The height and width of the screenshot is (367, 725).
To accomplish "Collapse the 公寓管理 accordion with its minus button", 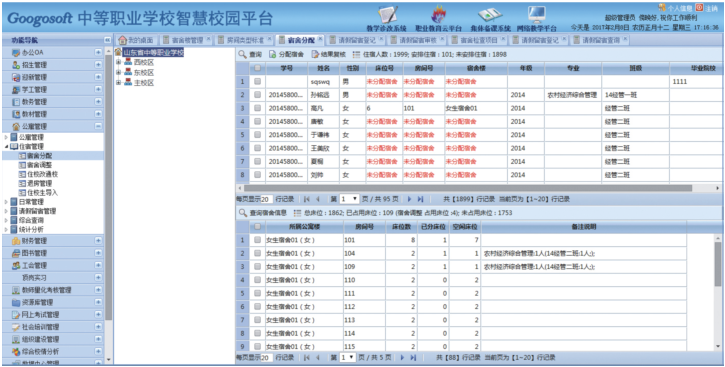I will [x=98, y=126].
